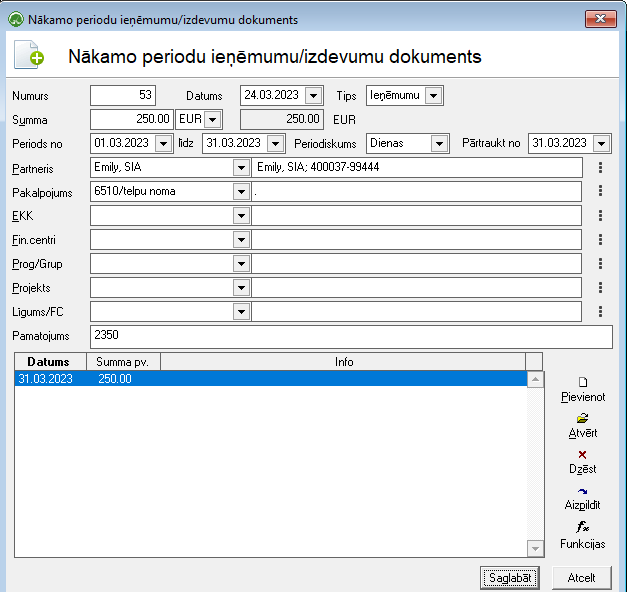The height and width of the screenshot is (592, 636).
Task: Click the Summa field with 250.00
Action: point(132,119)
